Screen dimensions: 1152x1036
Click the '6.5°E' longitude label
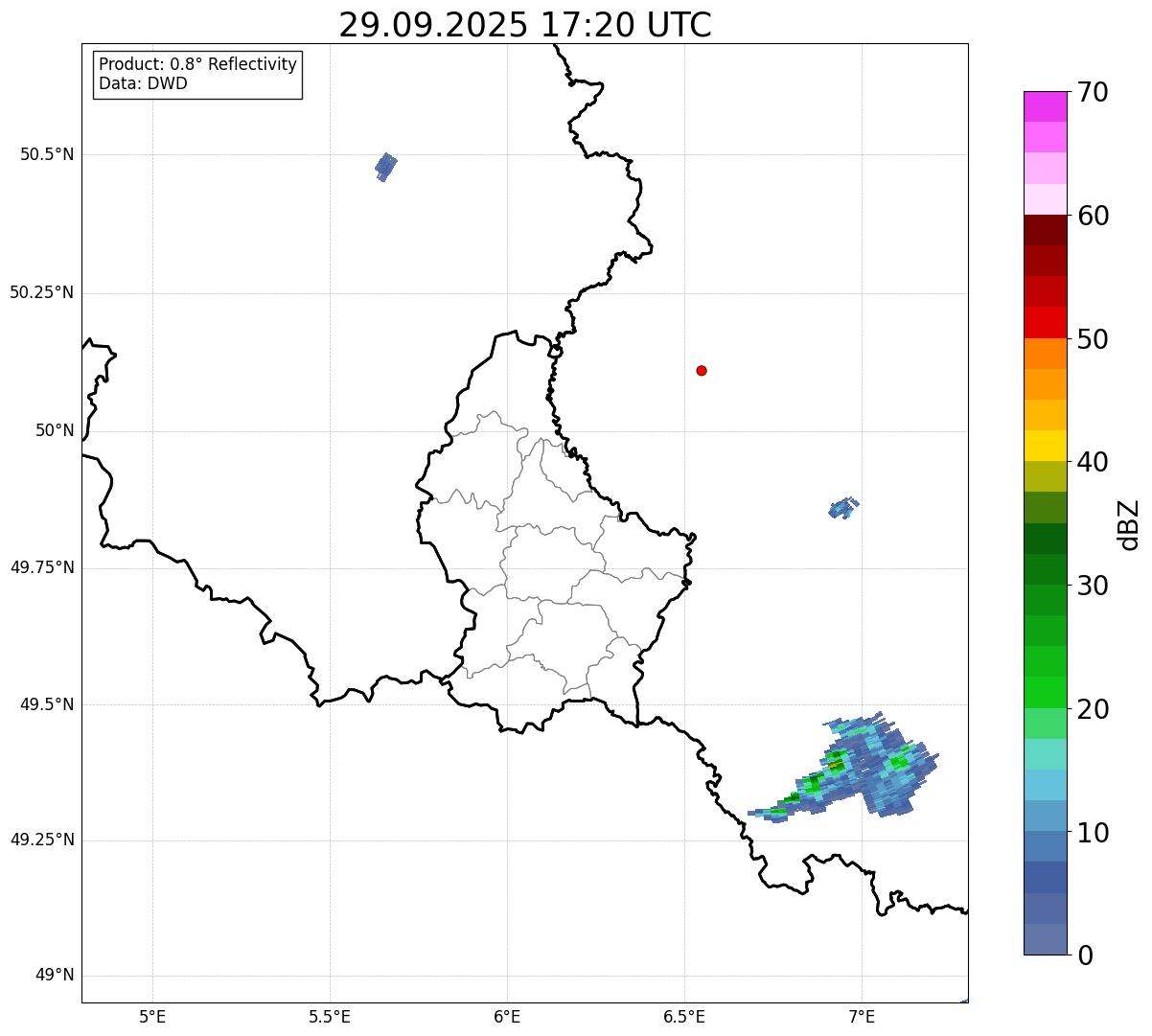pos(684,1016)
